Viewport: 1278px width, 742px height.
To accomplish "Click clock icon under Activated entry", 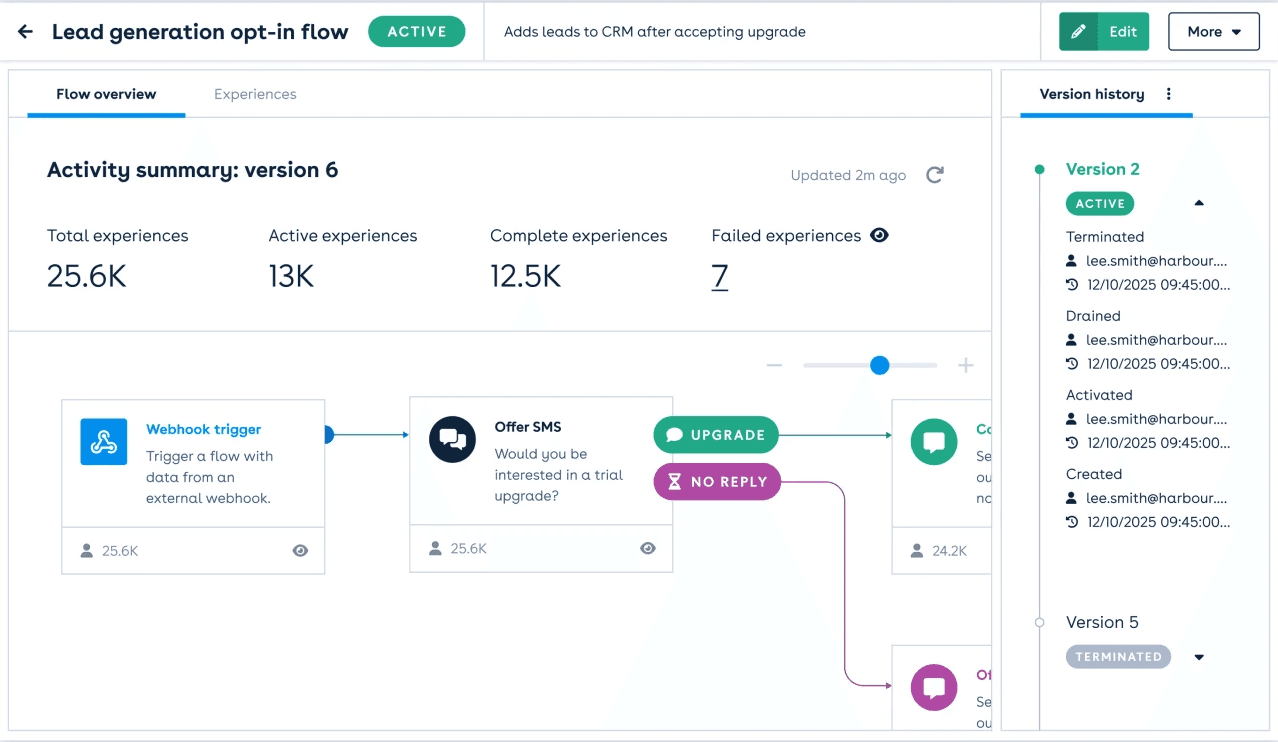I will point(1072,443).
